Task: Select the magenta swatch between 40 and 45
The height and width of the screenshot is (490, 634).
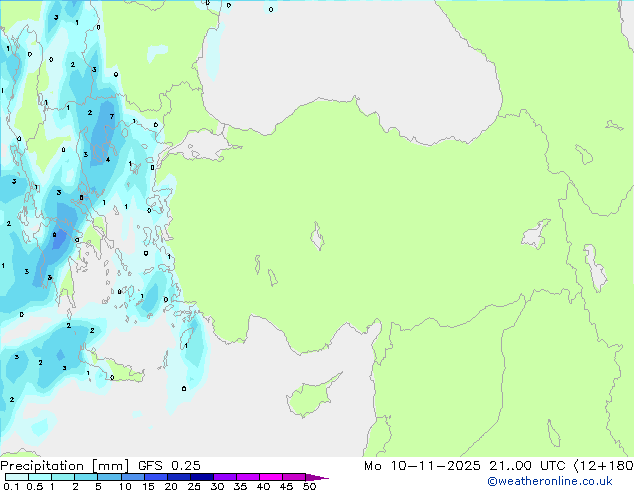Action: [271, 477]
